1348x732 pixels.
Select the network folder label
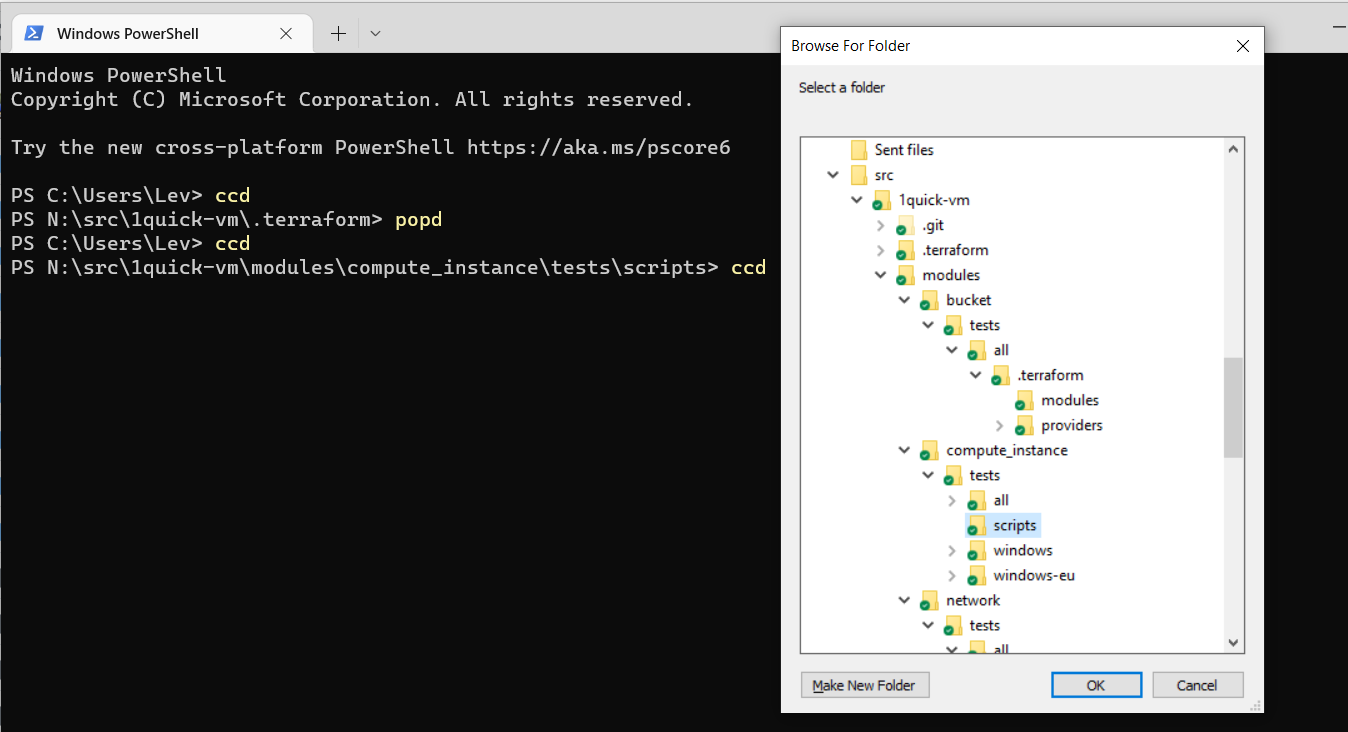pos(973,600)
